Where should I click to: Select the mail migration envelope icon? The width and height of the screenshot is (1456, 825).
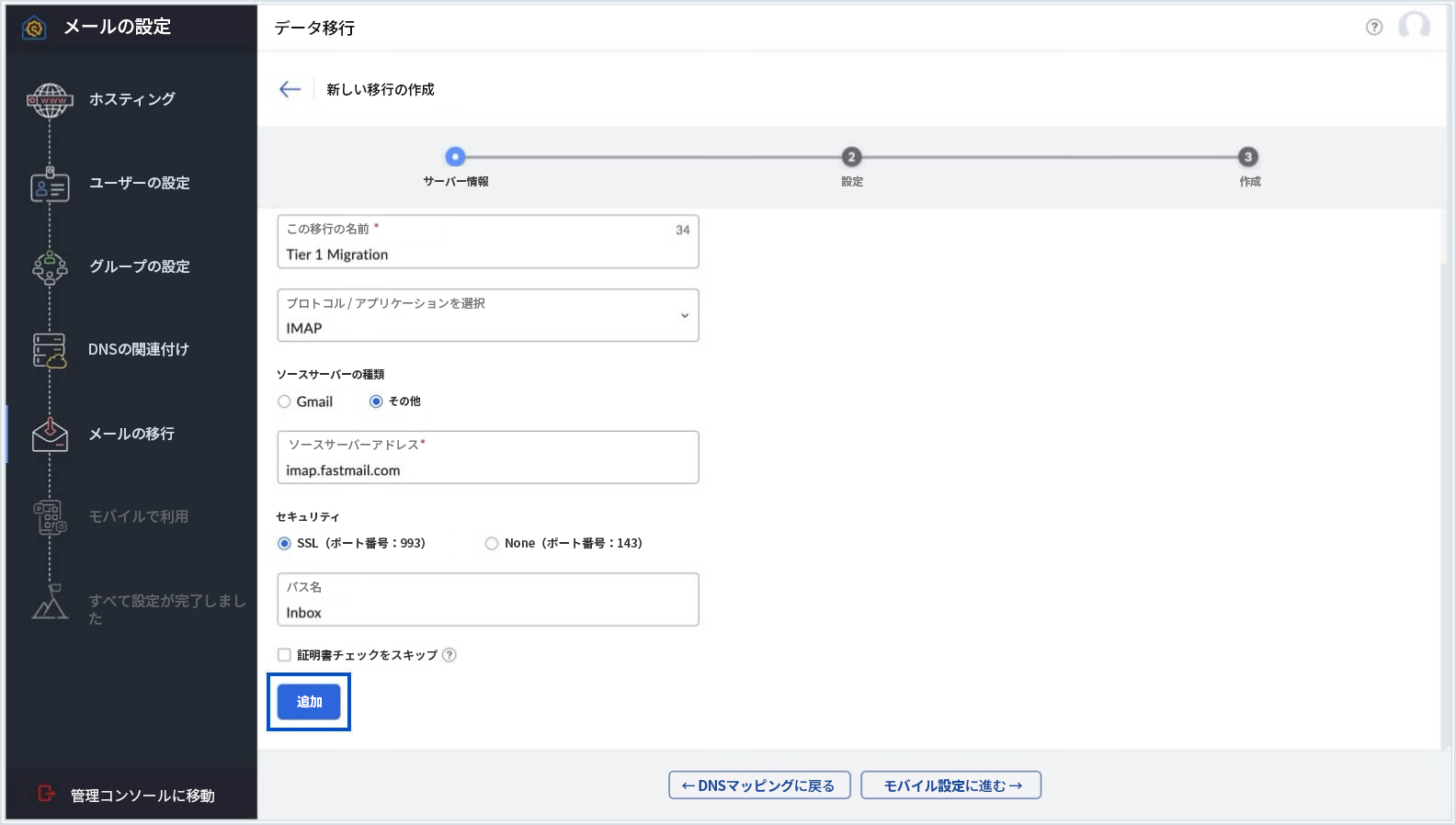coord(50,434)
